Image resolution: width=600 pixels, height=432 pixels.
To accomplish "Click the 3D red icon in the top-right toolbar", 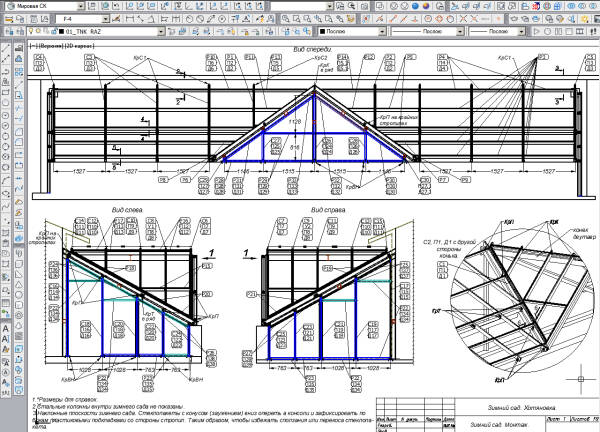I will pos(536,6).
